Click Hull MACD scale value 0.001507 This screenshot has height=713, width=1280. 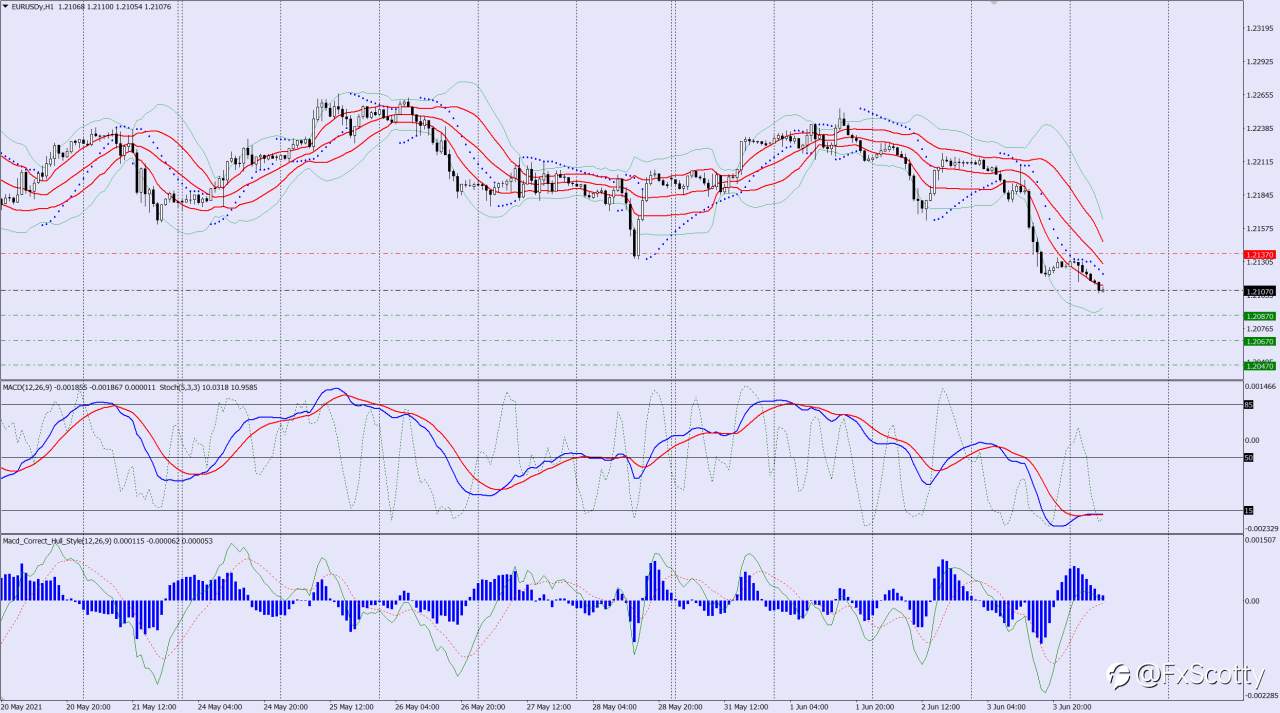(x=1260, y=540)
